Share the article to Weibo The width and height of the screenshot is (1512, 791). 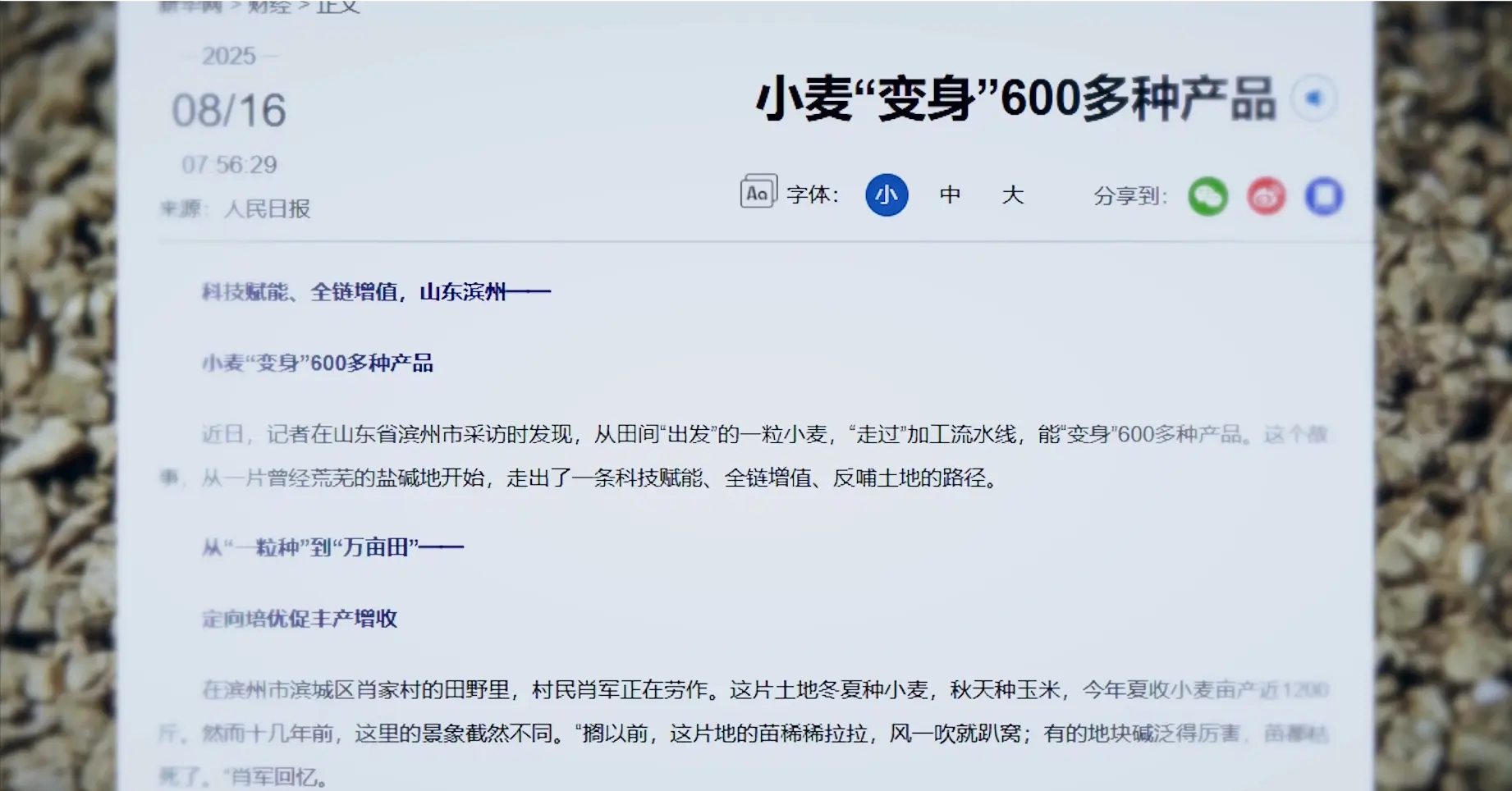[x=1266, y=196]
